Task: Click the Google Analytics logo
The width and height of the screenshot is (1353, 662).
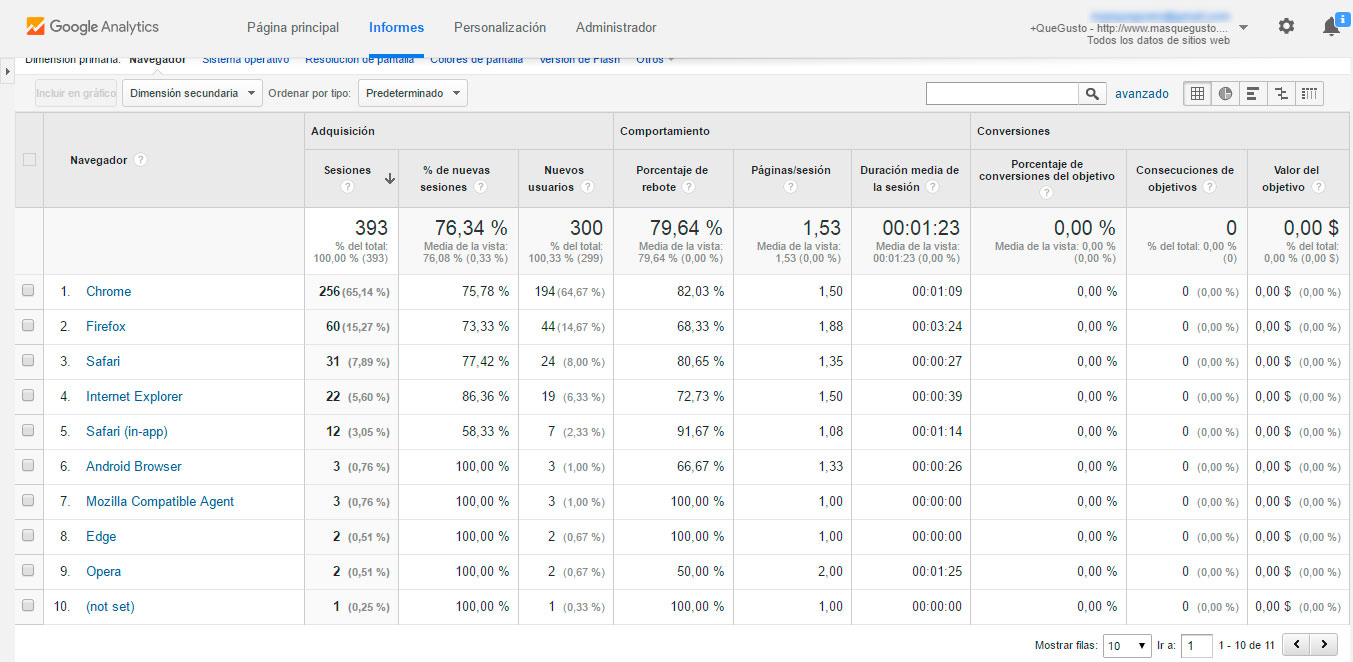Action: coord(93,27)
